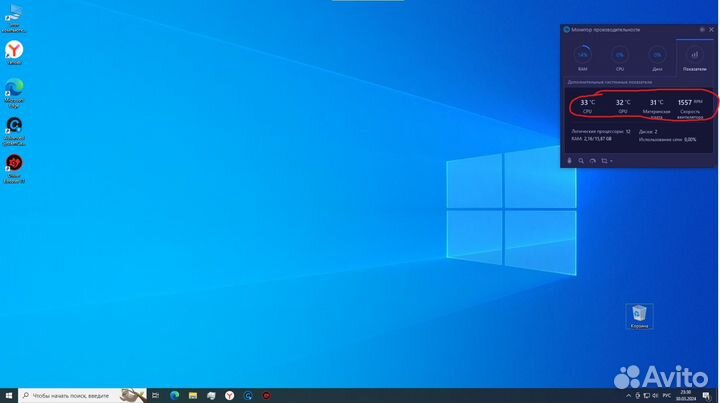Open the Yandex browser desktop shortcut
The width and height of the screenshot is (720, 403).
tap(15, 51)
